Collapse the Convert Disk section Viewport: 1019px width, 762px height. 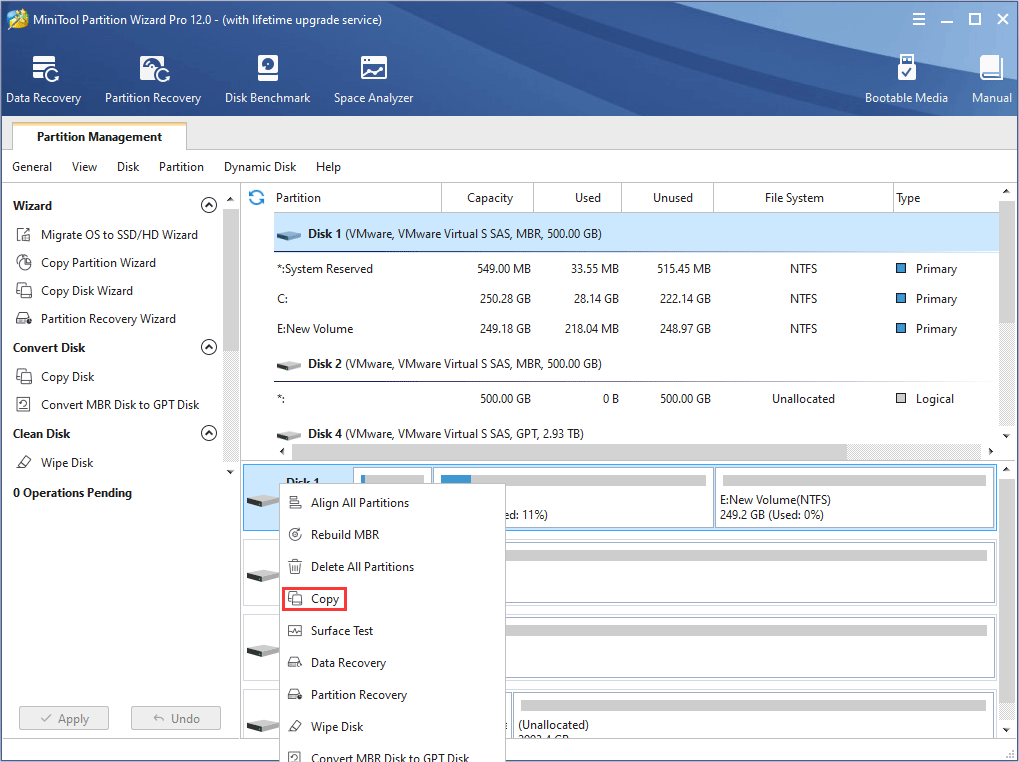coord(209,348)
